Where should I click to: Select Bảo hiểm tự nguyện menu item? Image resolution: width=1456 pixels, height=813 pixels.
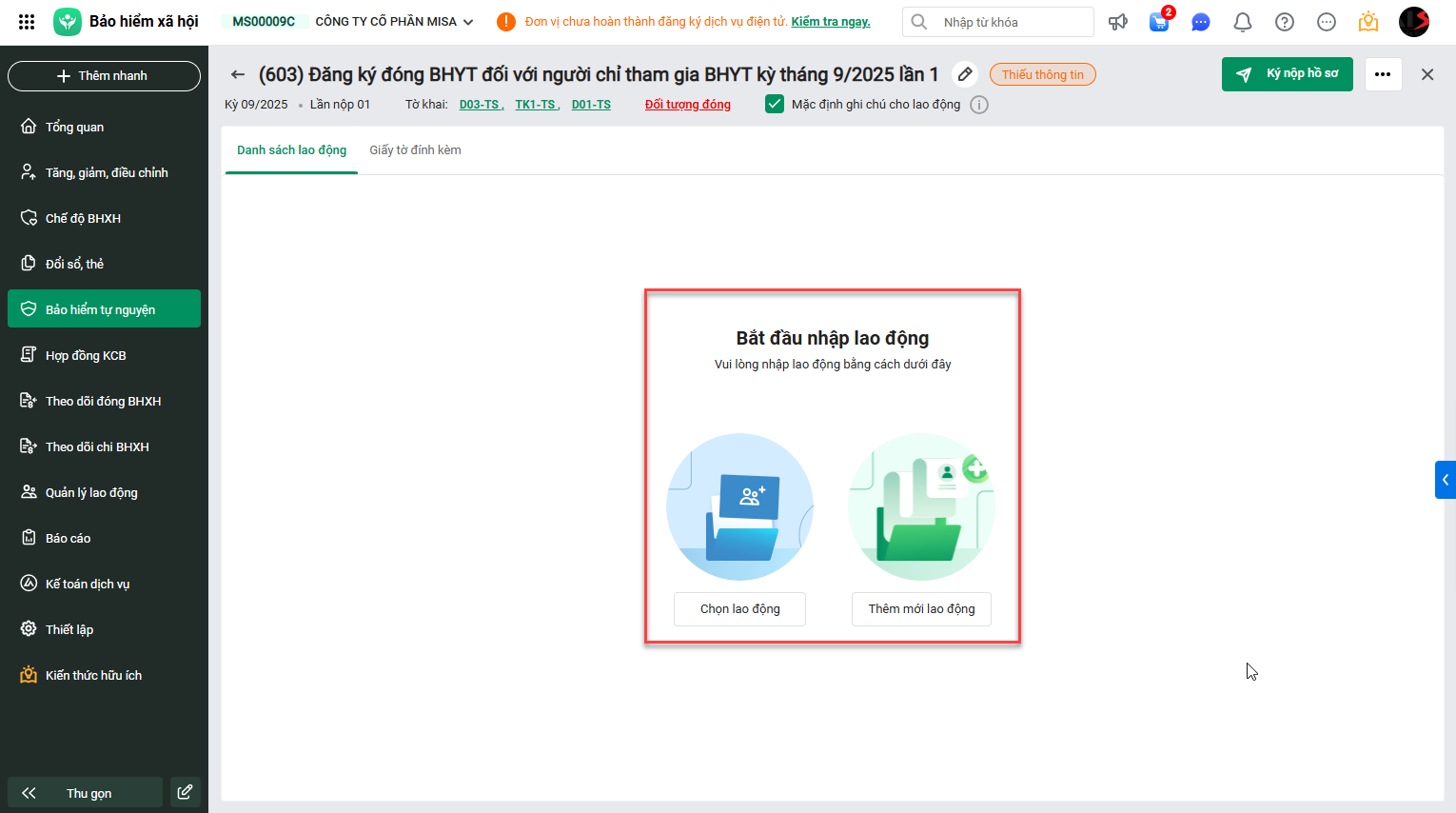[104, 308]
